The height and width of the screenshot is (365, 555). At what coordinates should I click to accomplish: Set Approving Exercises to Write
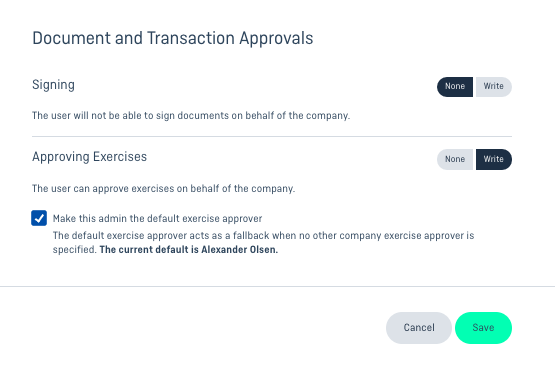tap(494, 159)
